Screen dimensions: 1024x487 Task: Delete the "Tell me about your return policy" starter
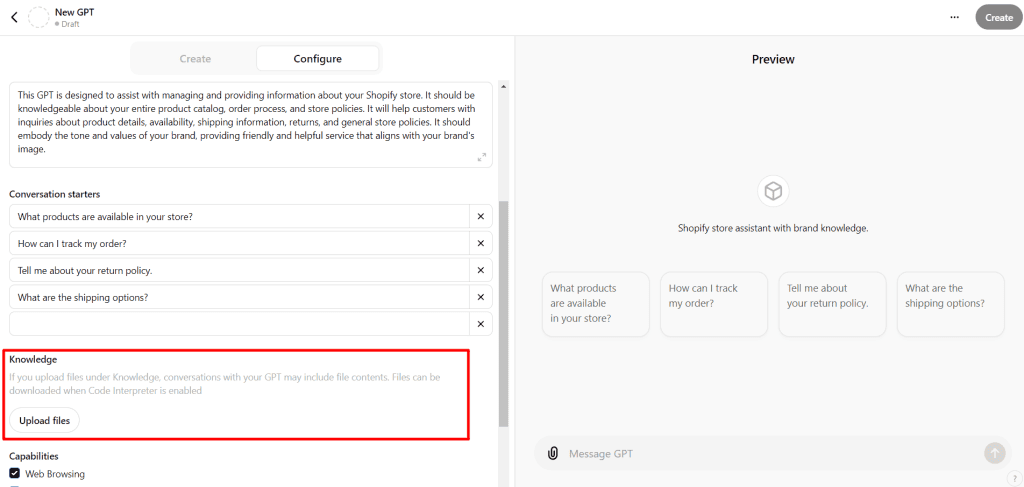[x=481, y=270]
